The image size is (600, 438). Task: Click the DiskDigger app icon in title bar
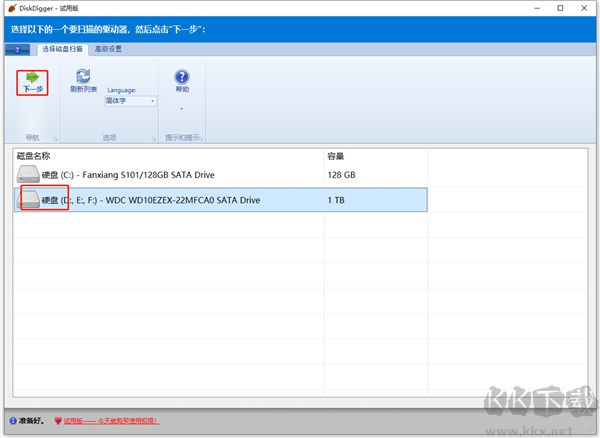(12, 8)
